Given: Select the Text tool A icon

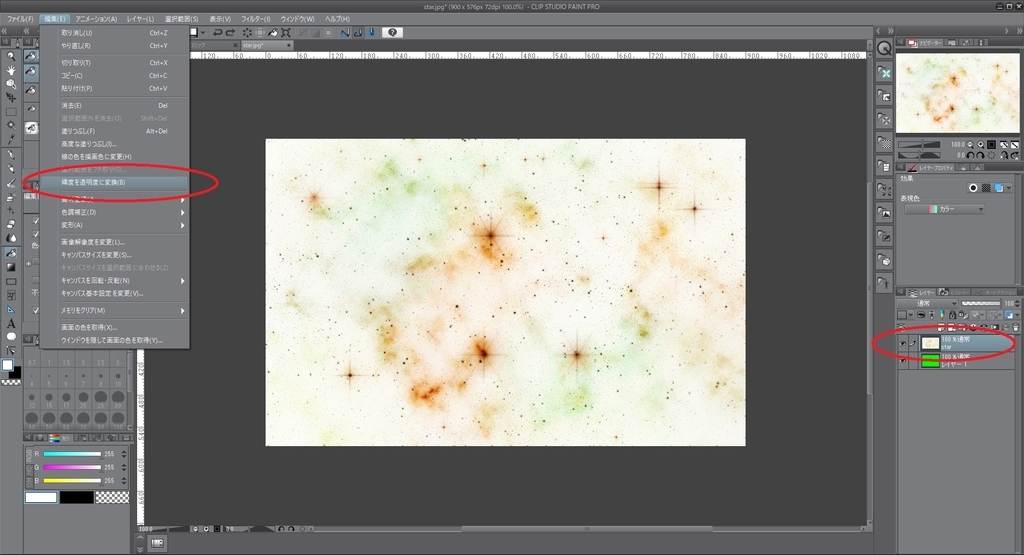Looking at the screenshot, I should 11,324.
